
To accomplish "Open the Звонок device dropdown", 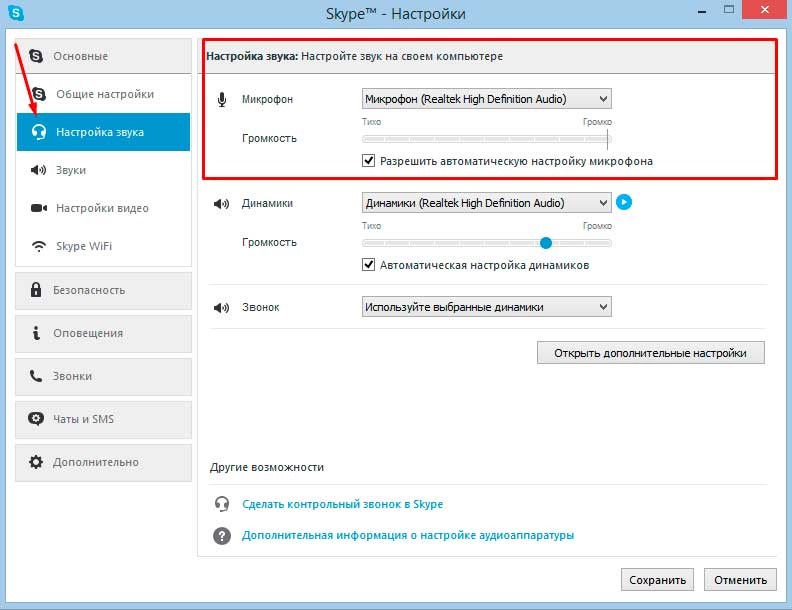I will click(x=486, y=307).
